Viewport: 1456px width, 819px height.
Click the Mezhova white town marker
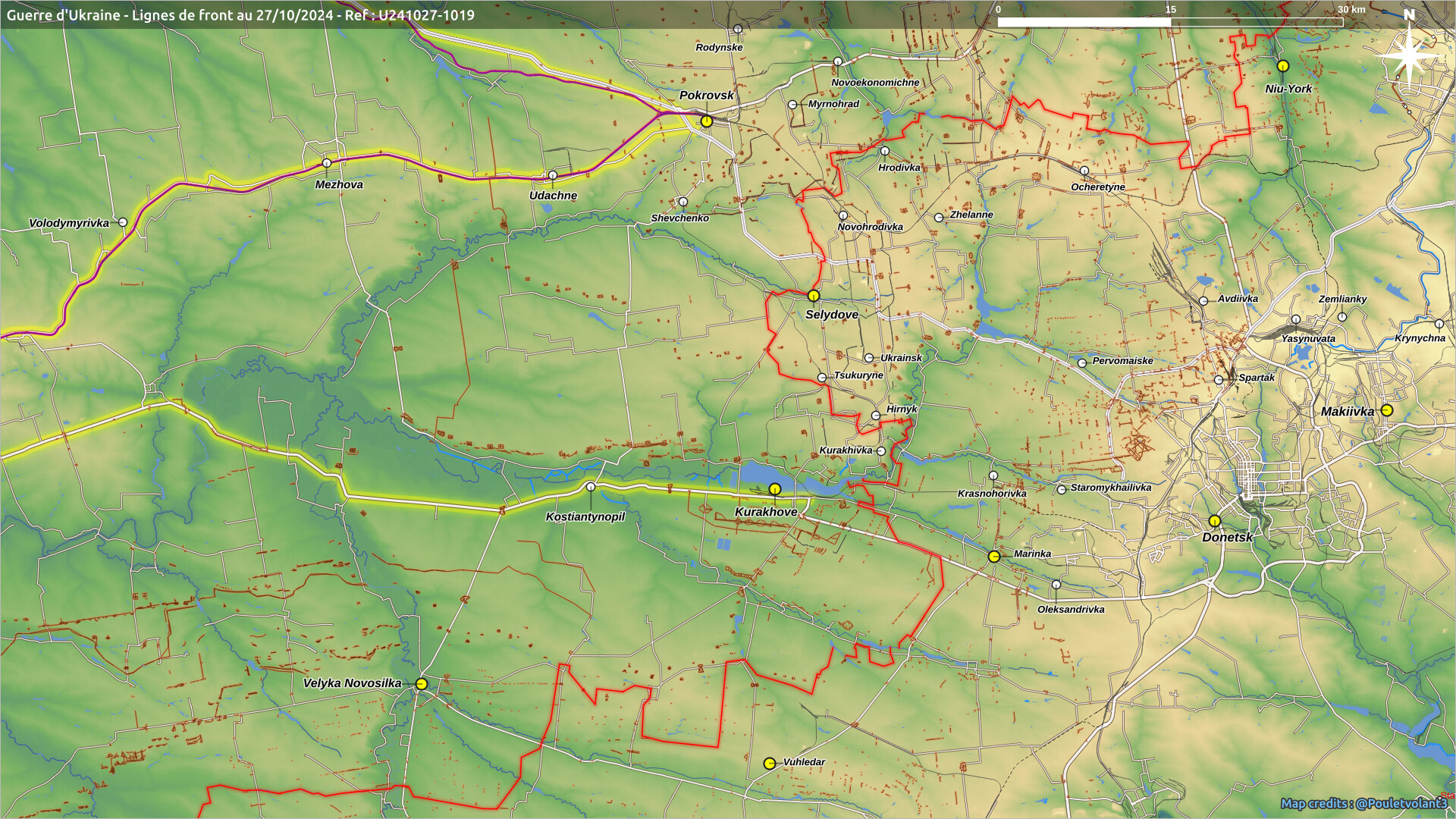pyautogui.click(x=327, y=163)
